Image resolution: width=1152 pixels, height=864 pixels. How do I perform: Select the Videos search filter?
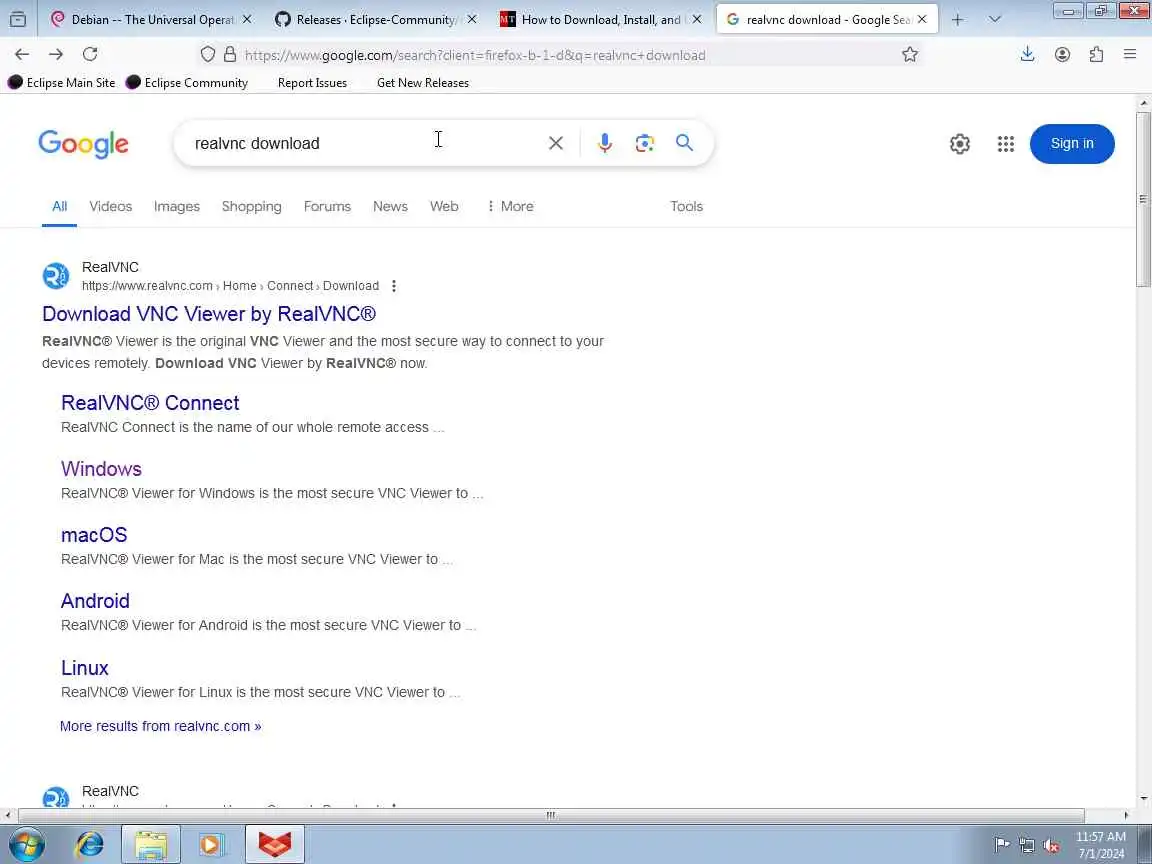[x=110, y=206]
